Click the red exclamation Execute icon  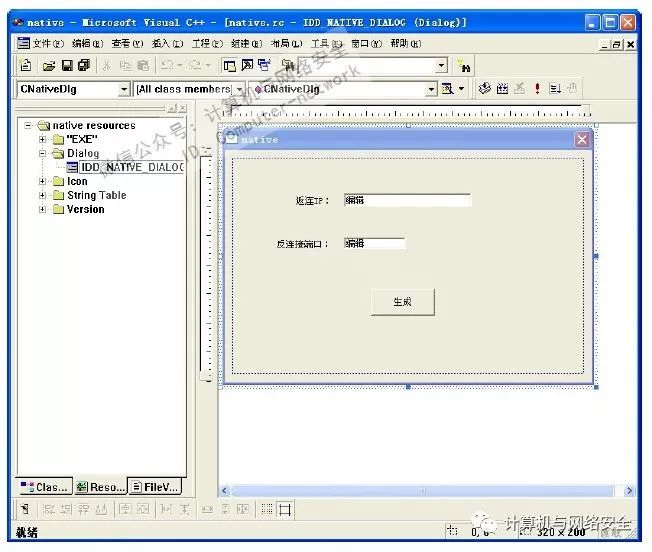click(537, 88)
